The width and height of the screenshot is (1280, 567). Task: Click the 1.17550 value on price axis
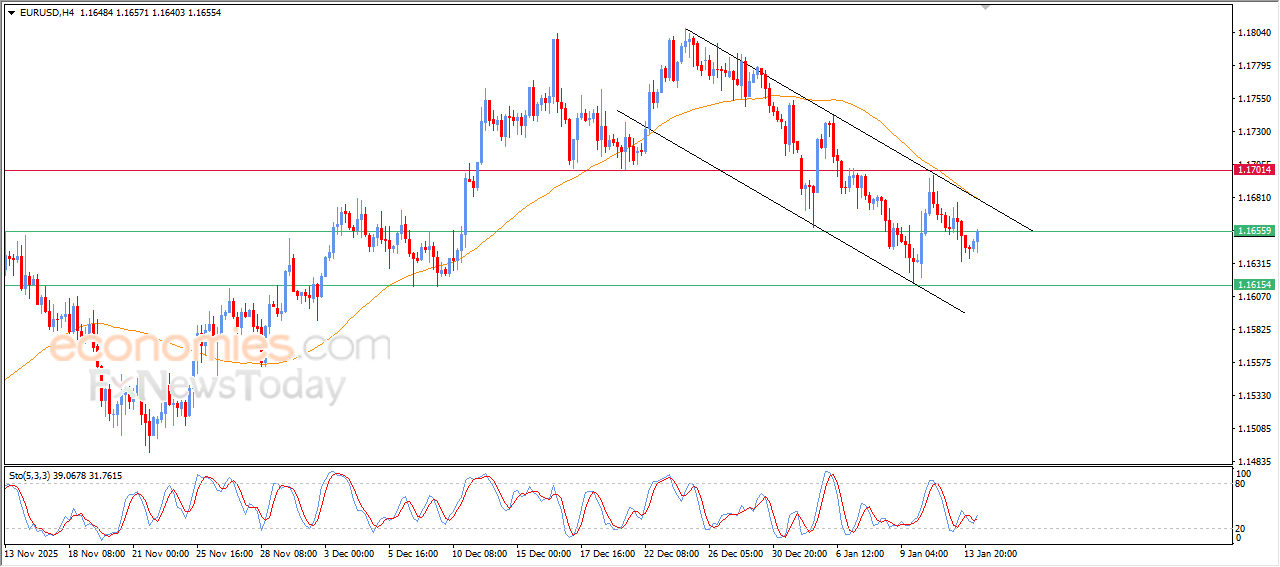tap(1254, 99)
